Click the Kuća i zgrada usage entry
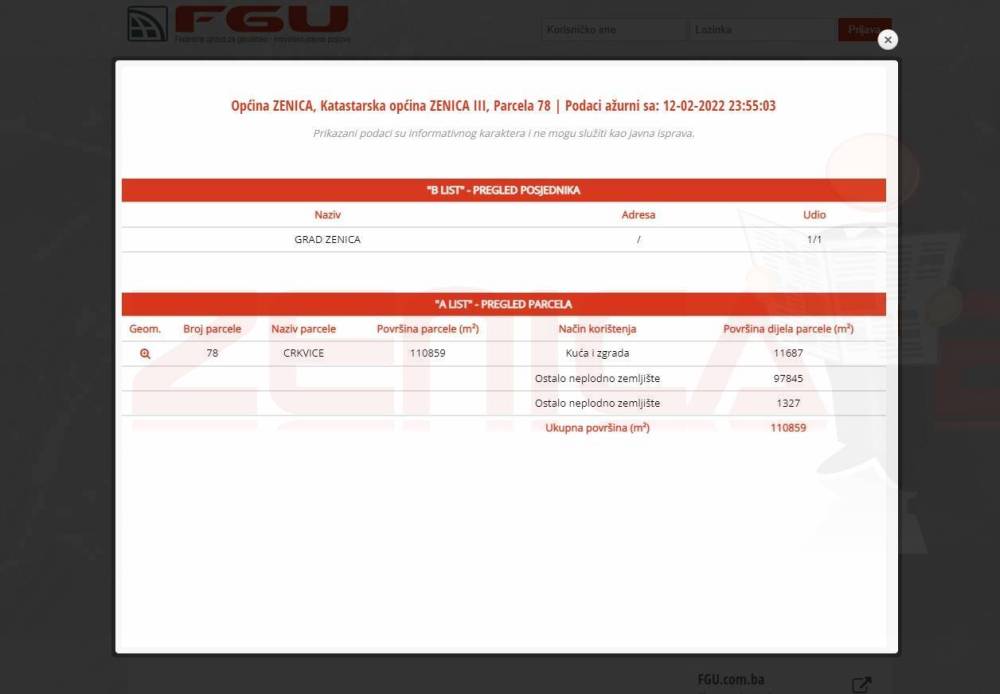 point(597,353)
